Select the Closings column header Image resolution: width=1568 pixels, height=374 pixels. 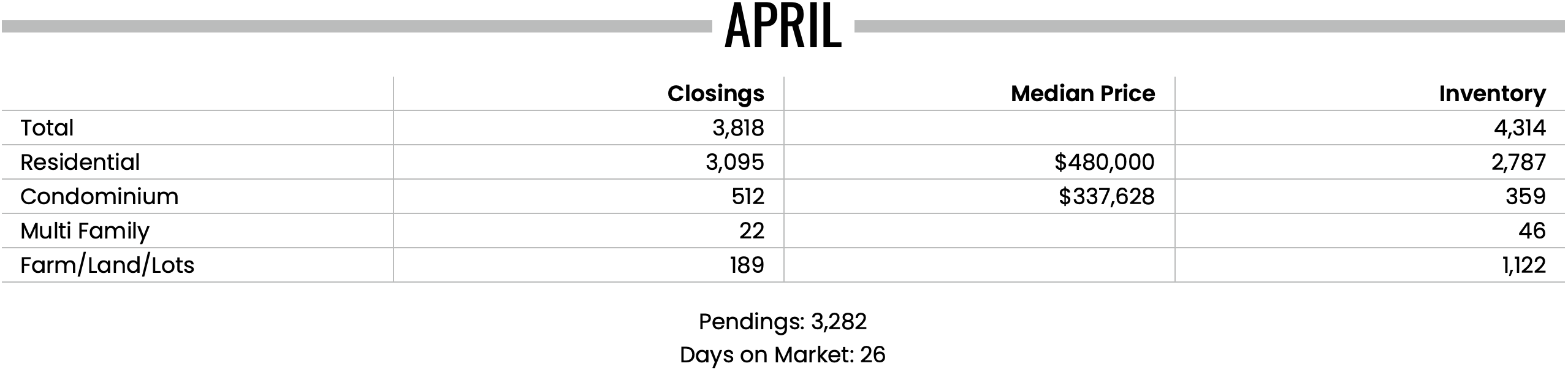point(715,94)
